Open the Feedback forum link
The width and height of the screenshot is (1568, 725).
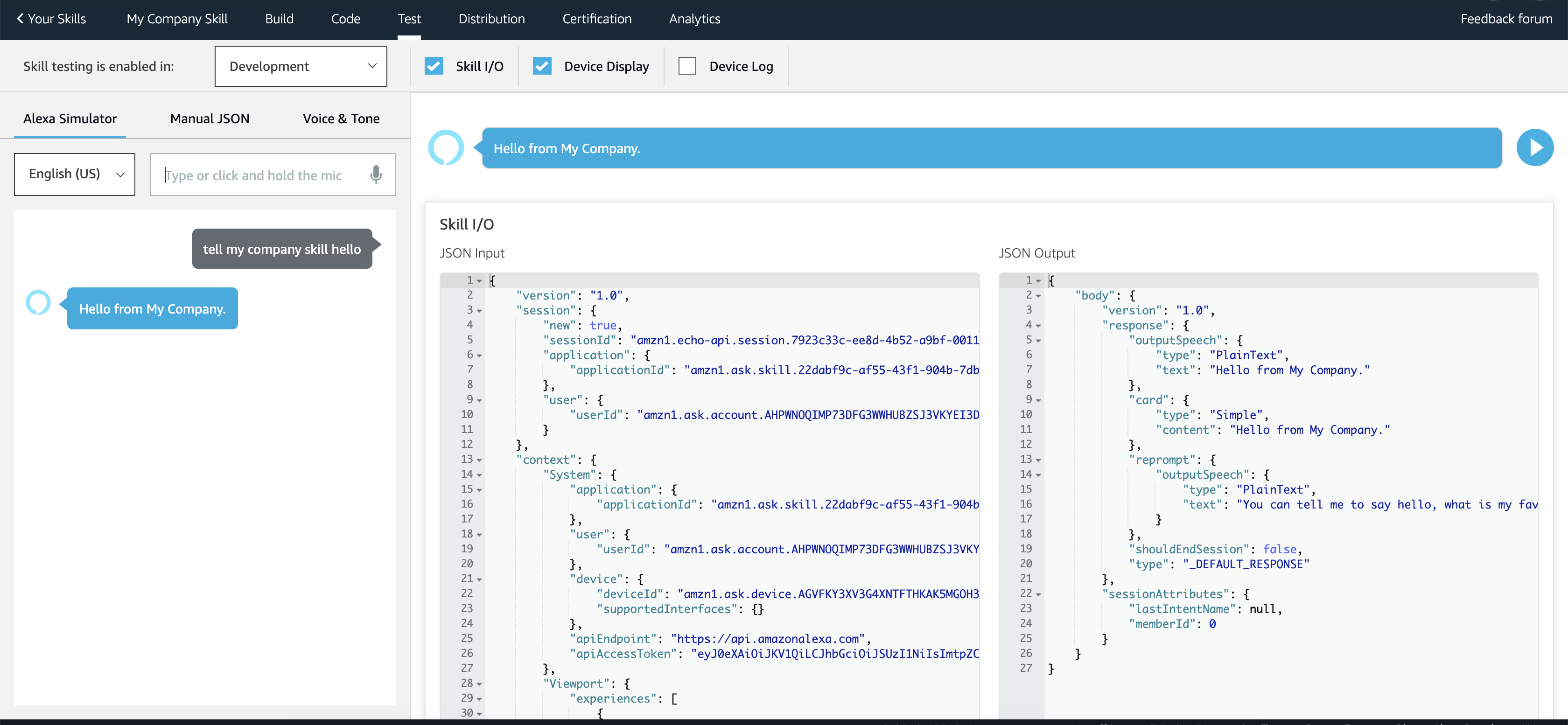point(1506,19)
